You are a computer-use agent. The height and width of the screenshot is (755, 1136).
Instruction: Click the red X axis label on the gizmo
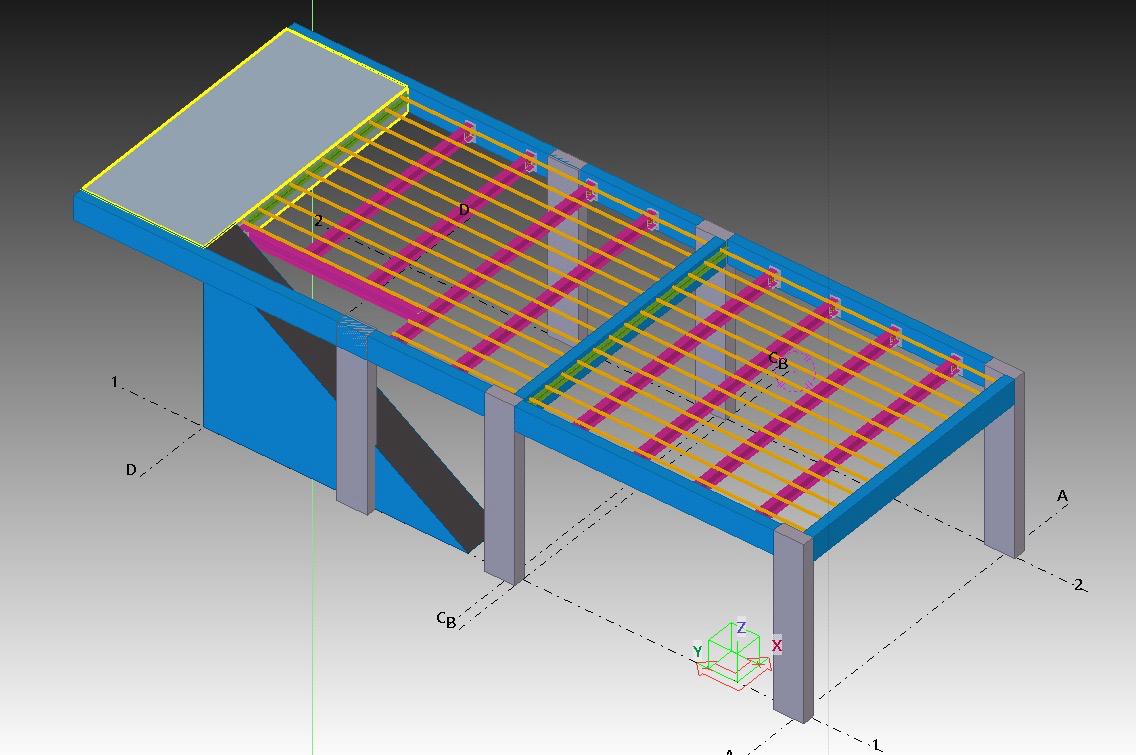[776, 646]
